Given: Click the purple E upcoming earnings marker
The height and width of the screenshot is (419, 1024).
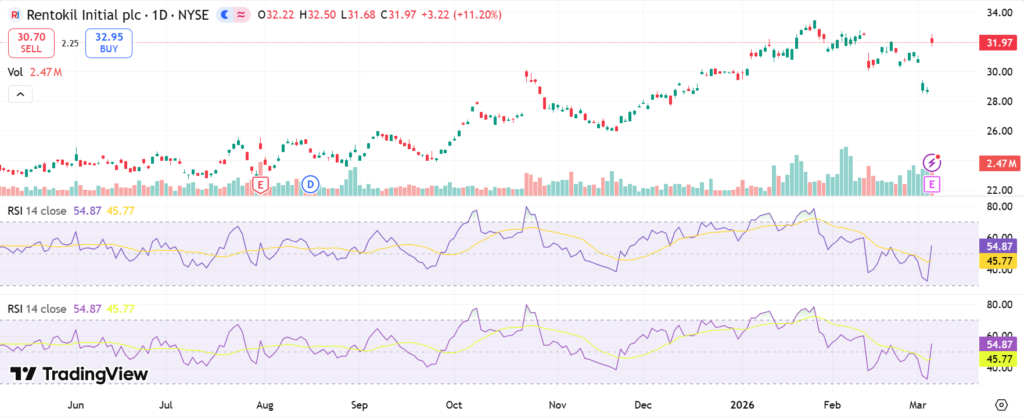Looking at the screenshot, I should pyautogui.click(x=932, y=184).
